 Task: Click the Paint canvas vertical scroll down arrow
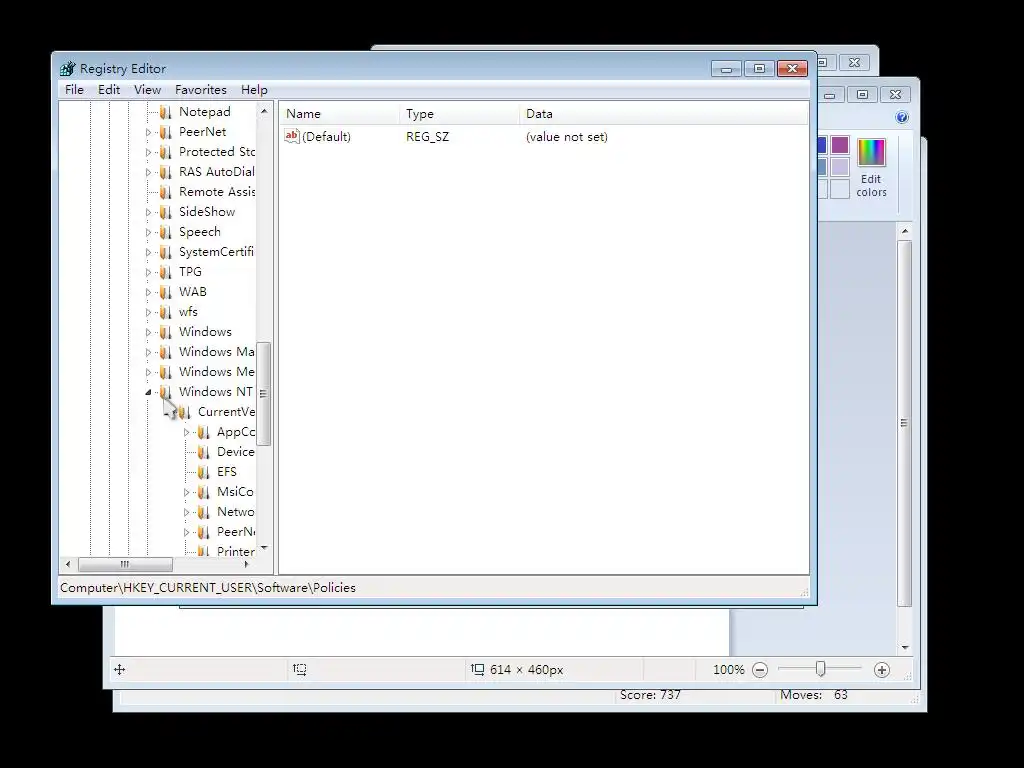pos(905,647)
